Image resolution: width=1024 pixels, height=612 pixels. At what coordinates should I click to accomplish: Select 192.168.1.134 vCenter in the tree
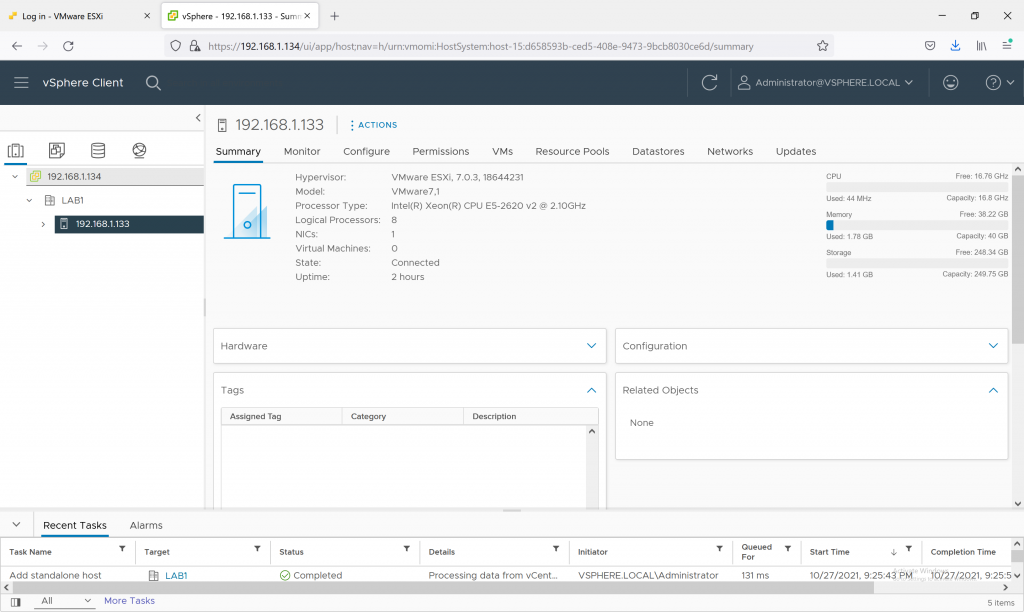pyautogui.click(x=74, y=176)
